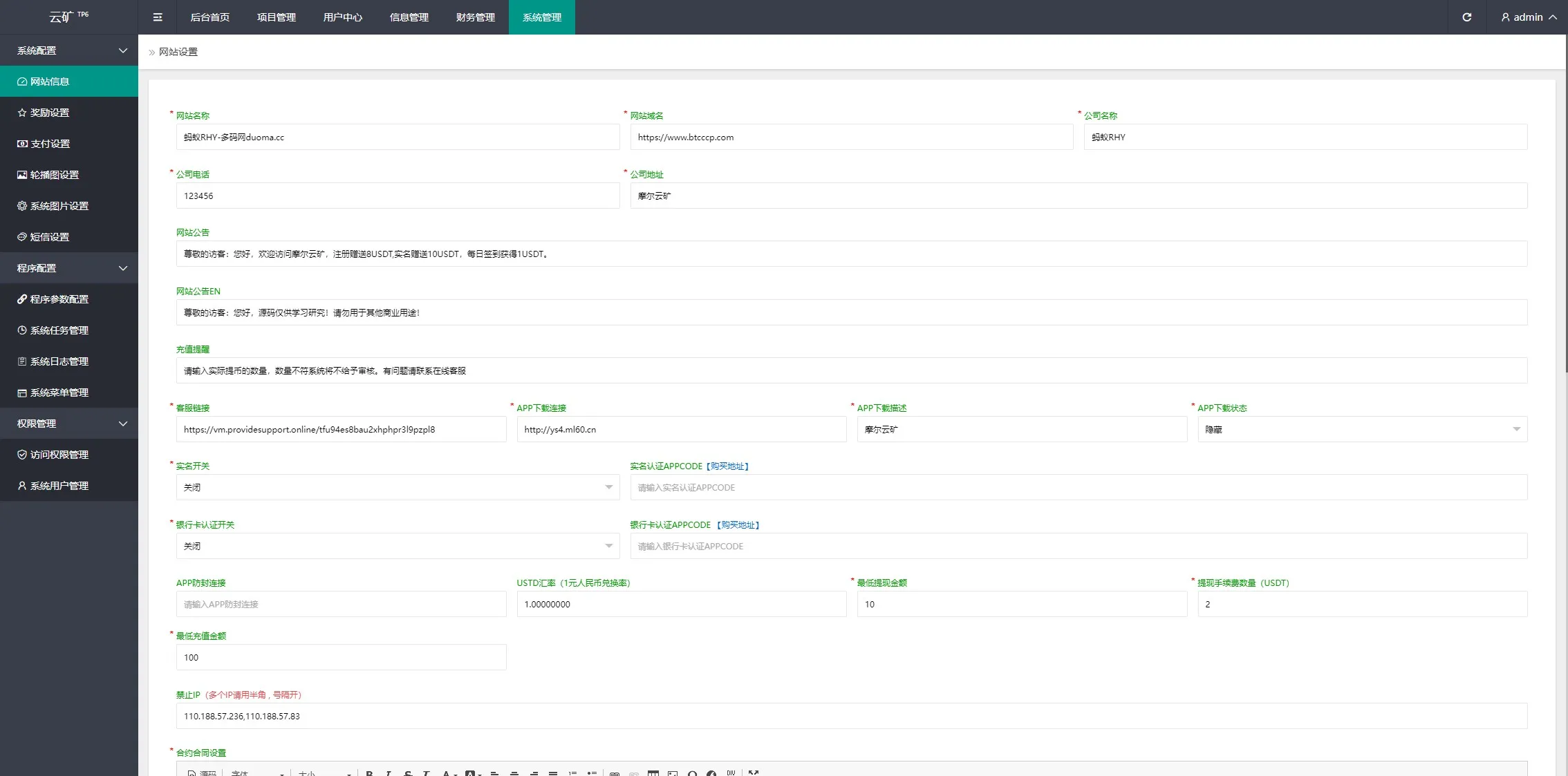Screen dimensions: 1568x776
Task: Open 访问权限管理 shield icon item
Action: pyautogui.click(x=59, y=455)
